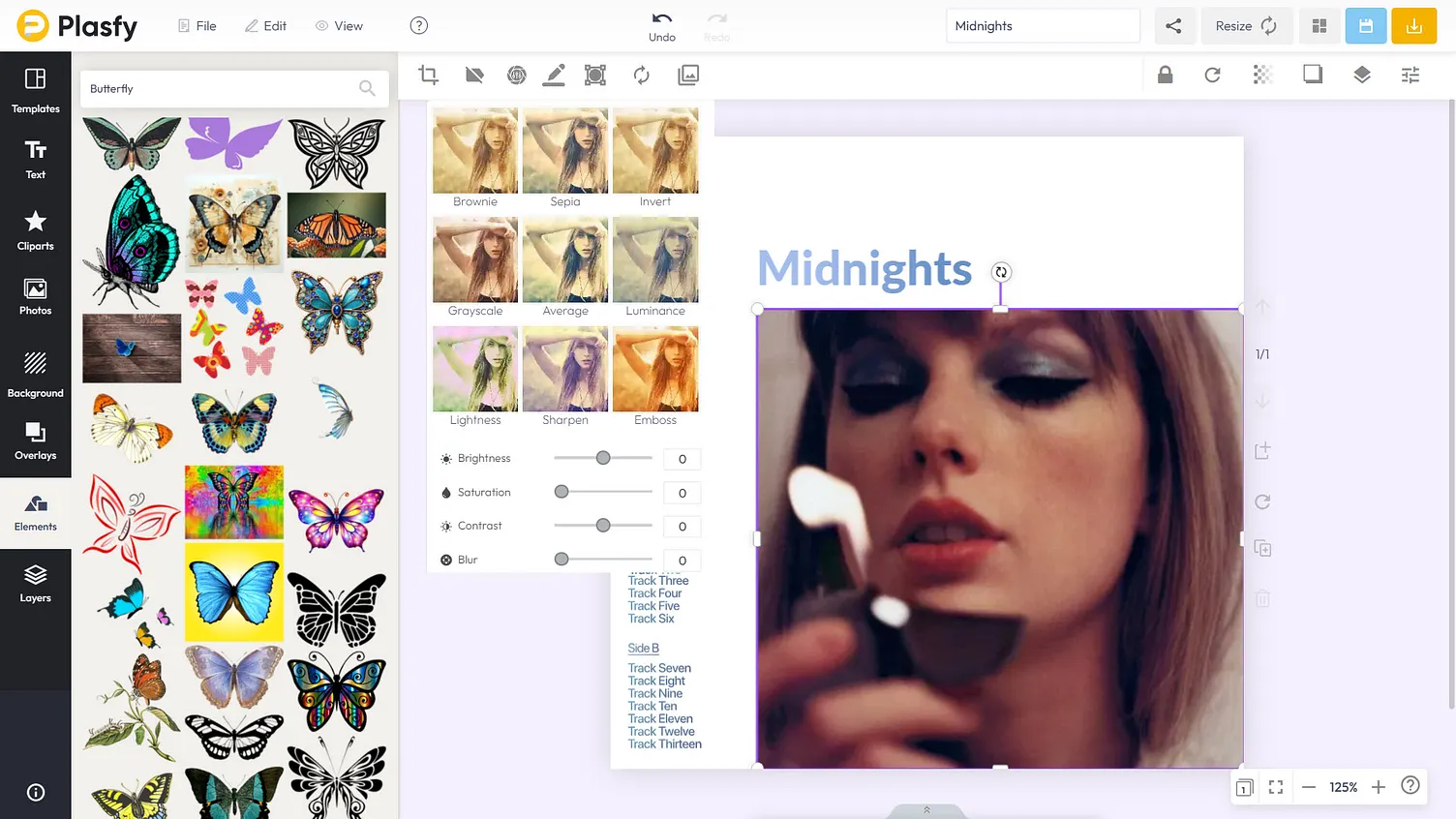The height and width of the screenshot is (819, 1456).
Task: Open the layers stack icon in toolbar
Action: coord(1361,75)
